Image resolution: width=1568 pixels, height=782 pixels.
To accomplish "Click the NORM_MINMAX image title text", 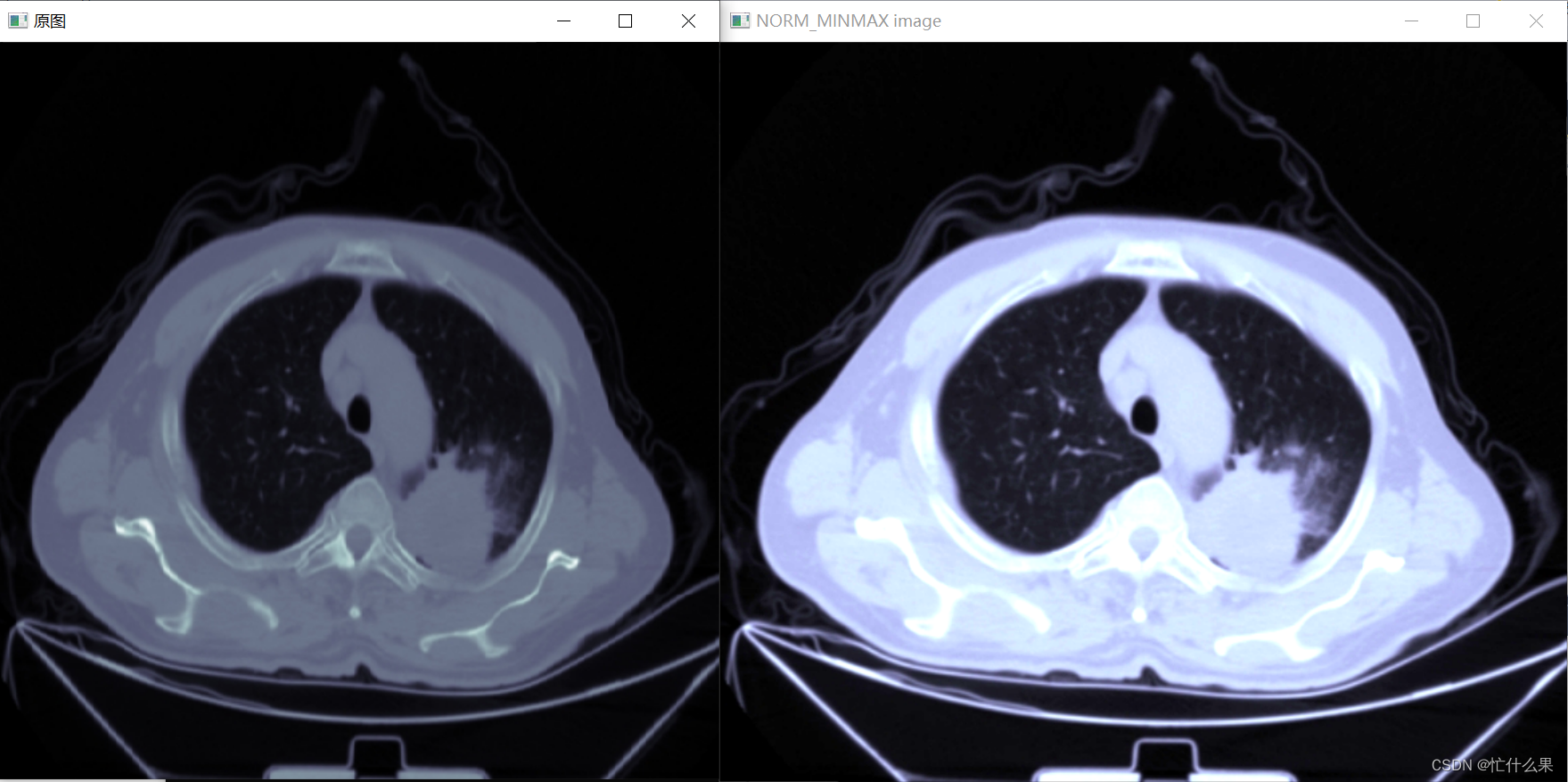I will point(849,21).
